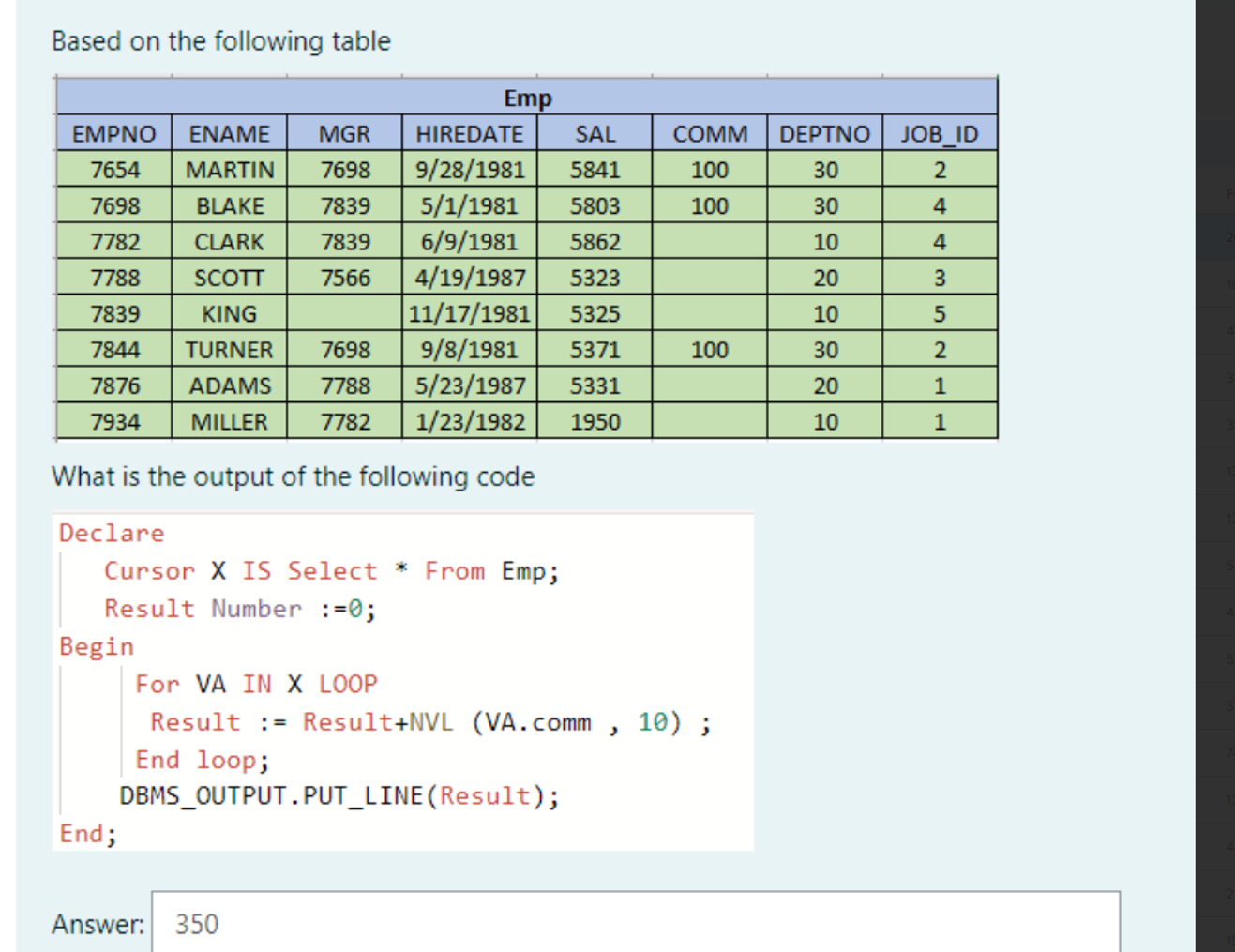Click TURNER's COMM value of 100

click(708, 350)
